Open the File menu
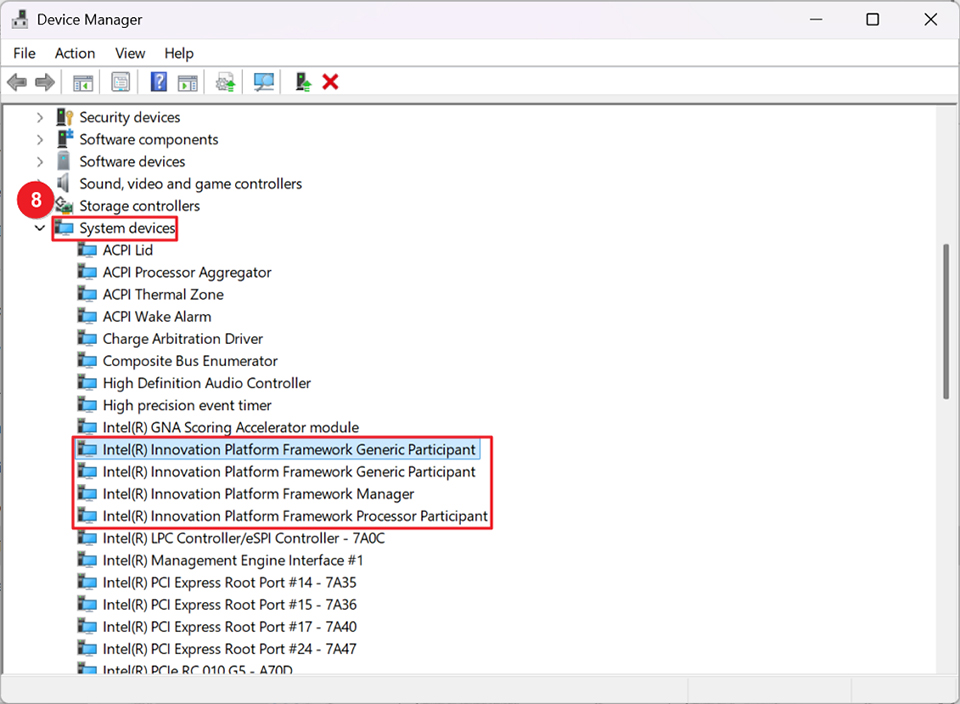960x704 pixels. click(x=24, y=53)
